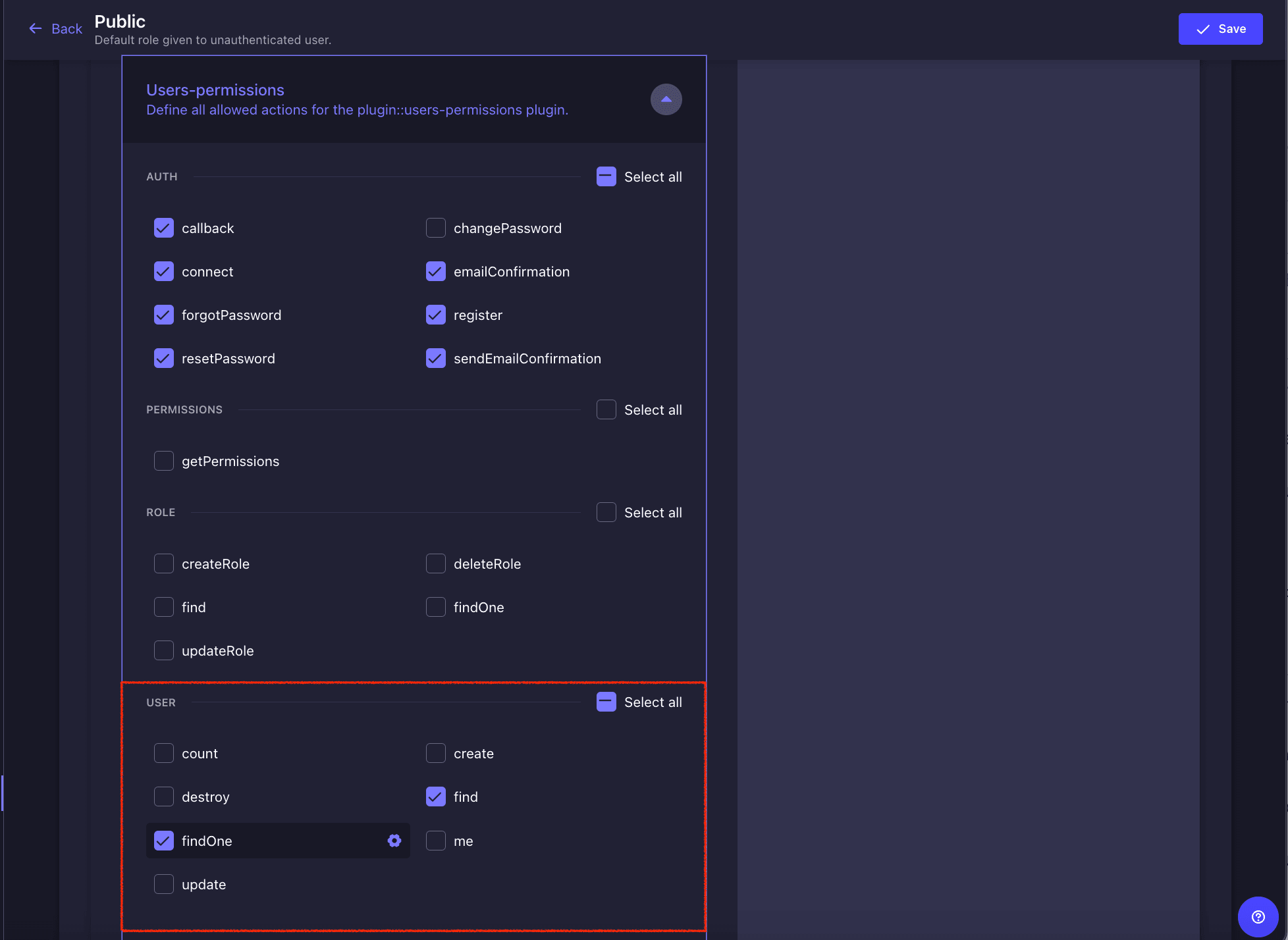The height and width of the screenshot is (940, 1288).
Task: Click the ROLE section label
Action: pos(161,512)
